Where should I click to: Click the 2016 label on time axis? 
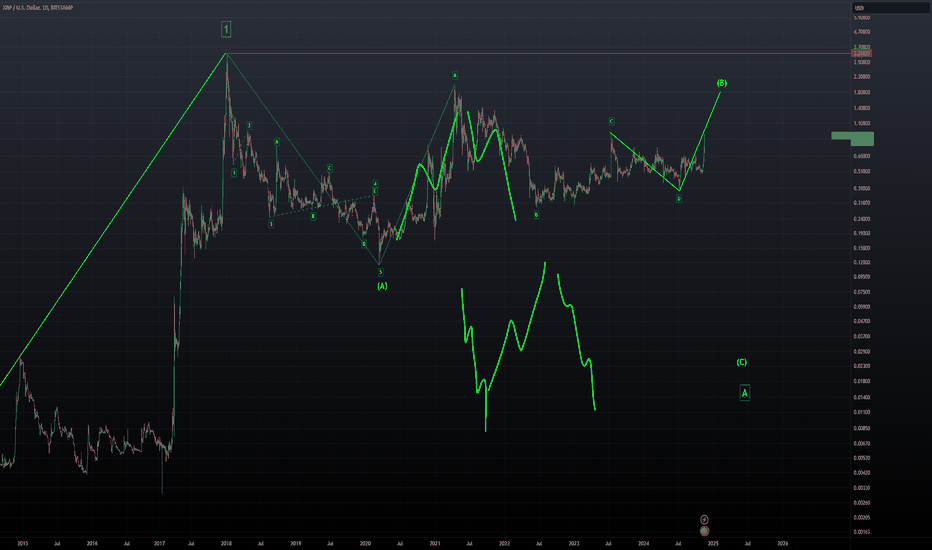click(x=92, y=543)
